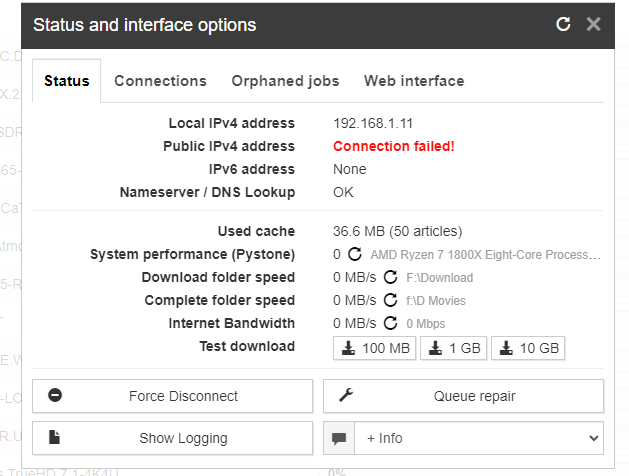Click the Force Disconnect button
The width and height of the screenshot is (629, 476).
[x=172, y=396]
